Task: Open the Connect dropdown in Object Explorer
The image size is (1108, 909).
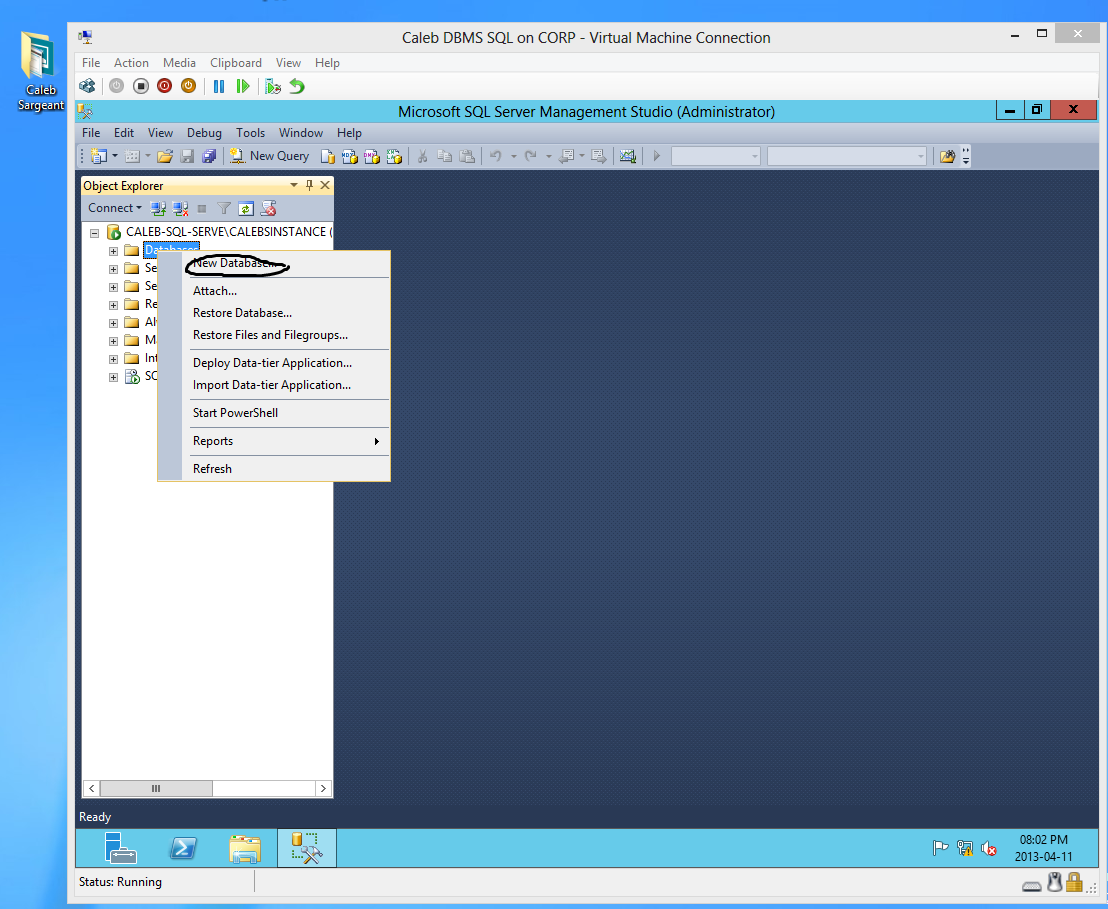Action: (x=114, y=208)
